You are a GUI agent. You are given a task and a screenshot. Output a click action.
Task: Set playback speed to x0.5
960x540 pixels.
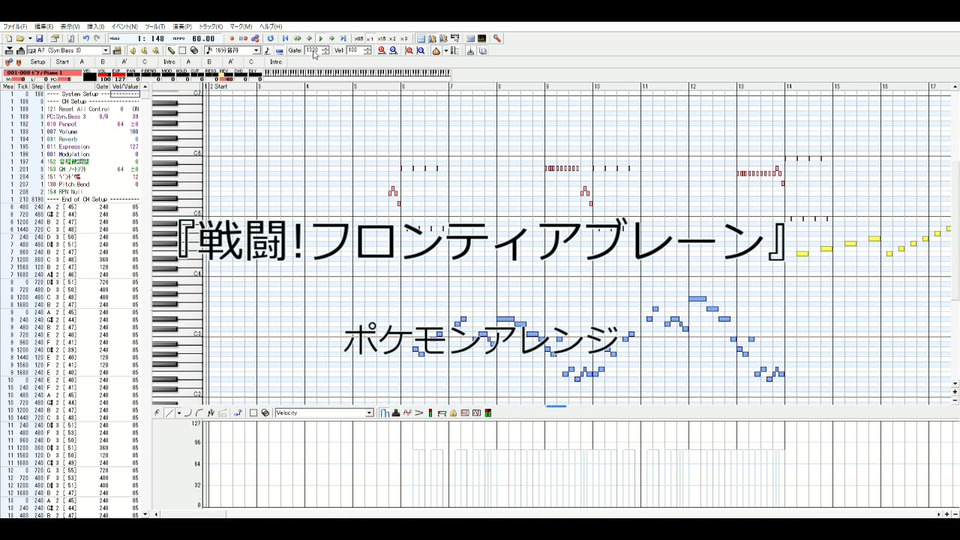click(x=359, y=39)
